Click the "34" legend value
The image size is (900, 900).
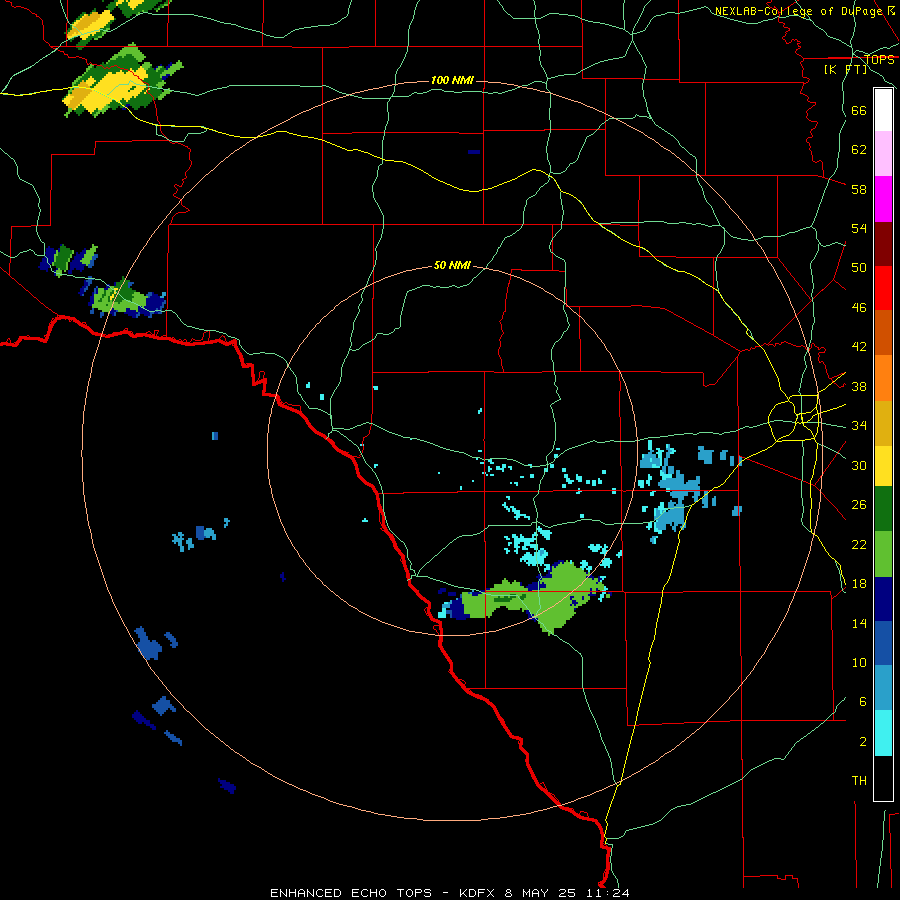[x=859, y=426]
